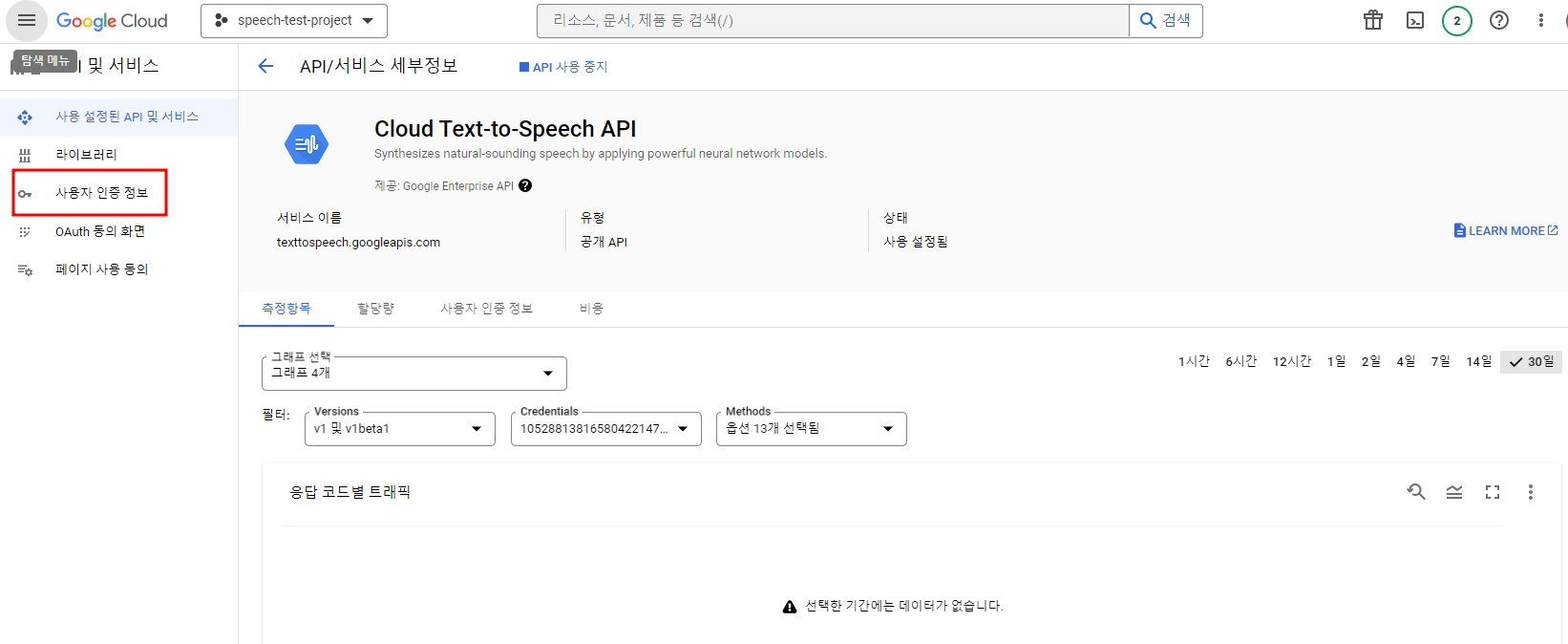1568x644 pixels.
Task: Open the Credentials filter dropdown
Action: point(606,429)
